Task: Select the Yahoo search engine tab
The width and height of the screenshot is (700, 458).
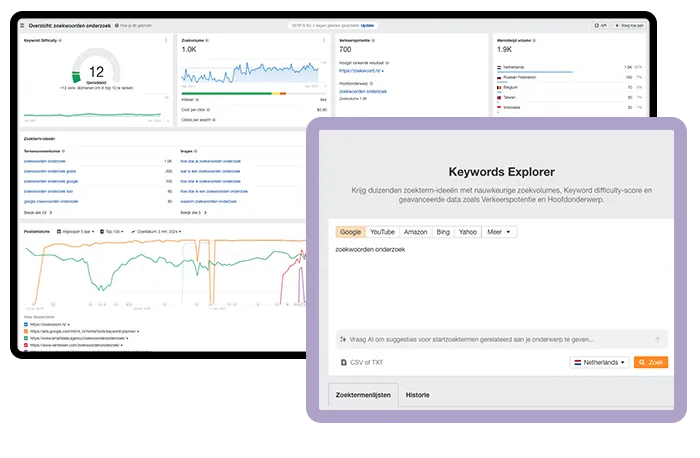Action: pos(468,232)
